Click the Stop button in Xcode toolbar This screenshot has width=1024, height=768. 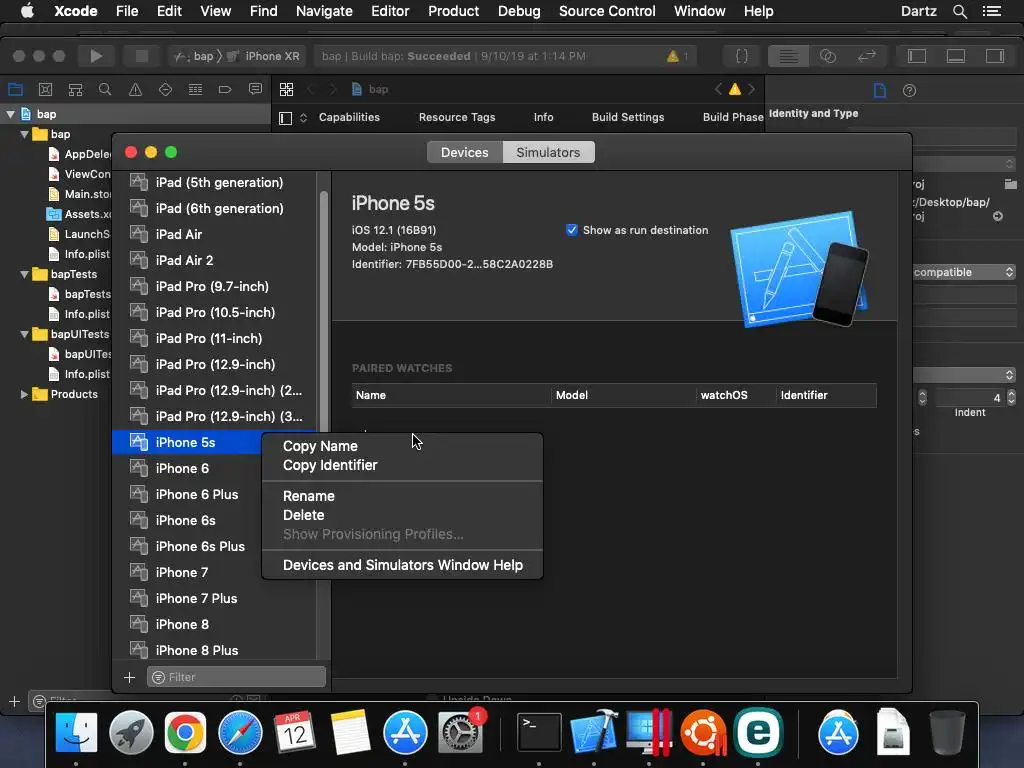pos(141,56)
